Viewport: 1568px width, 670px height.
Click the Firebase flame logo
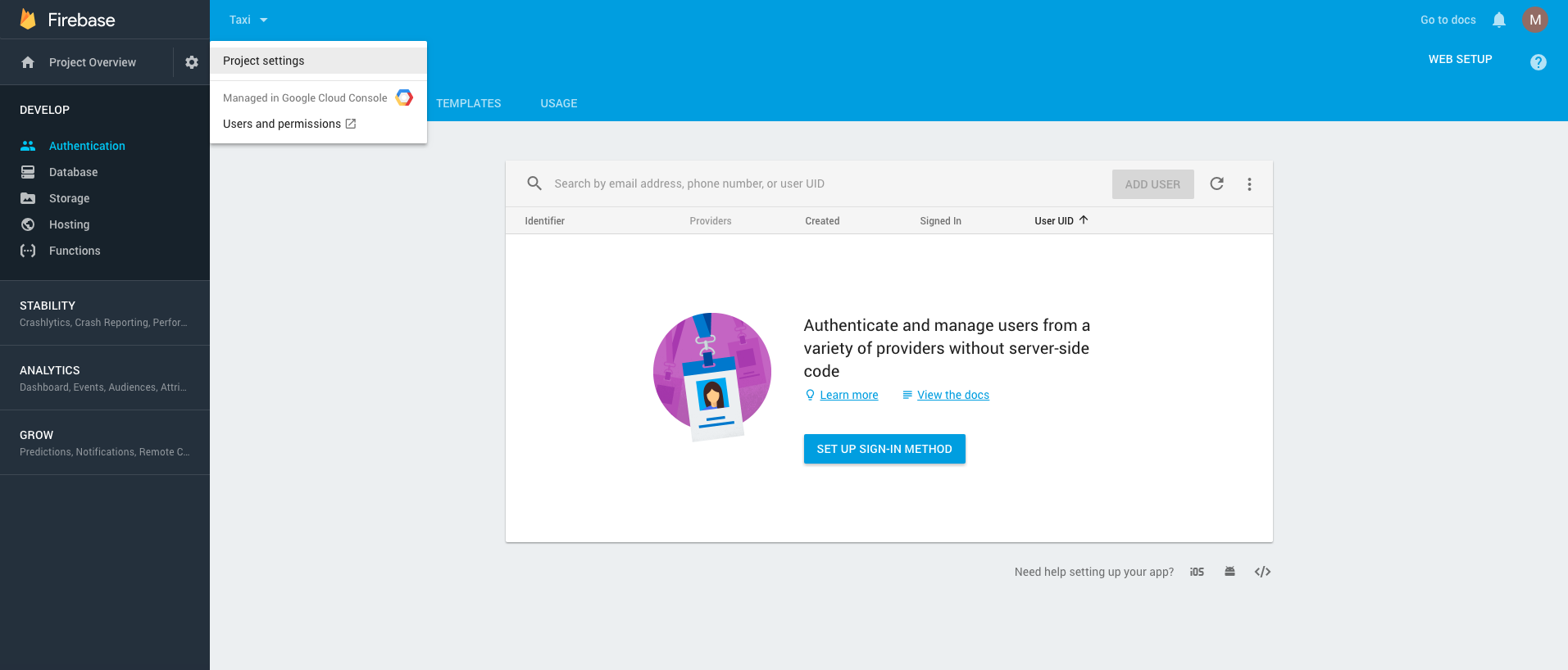pos(28,19)
